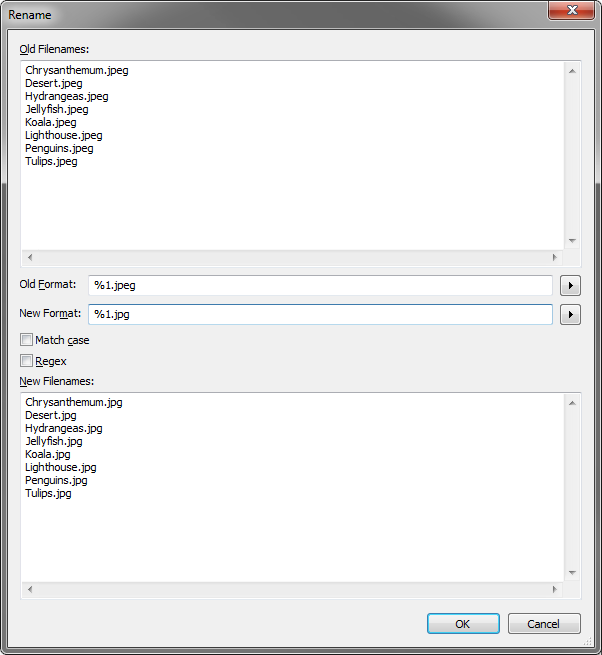Select Chrysanthemum.jpeg in Old Filenames

pyautogui.click(x=77, y=70)
